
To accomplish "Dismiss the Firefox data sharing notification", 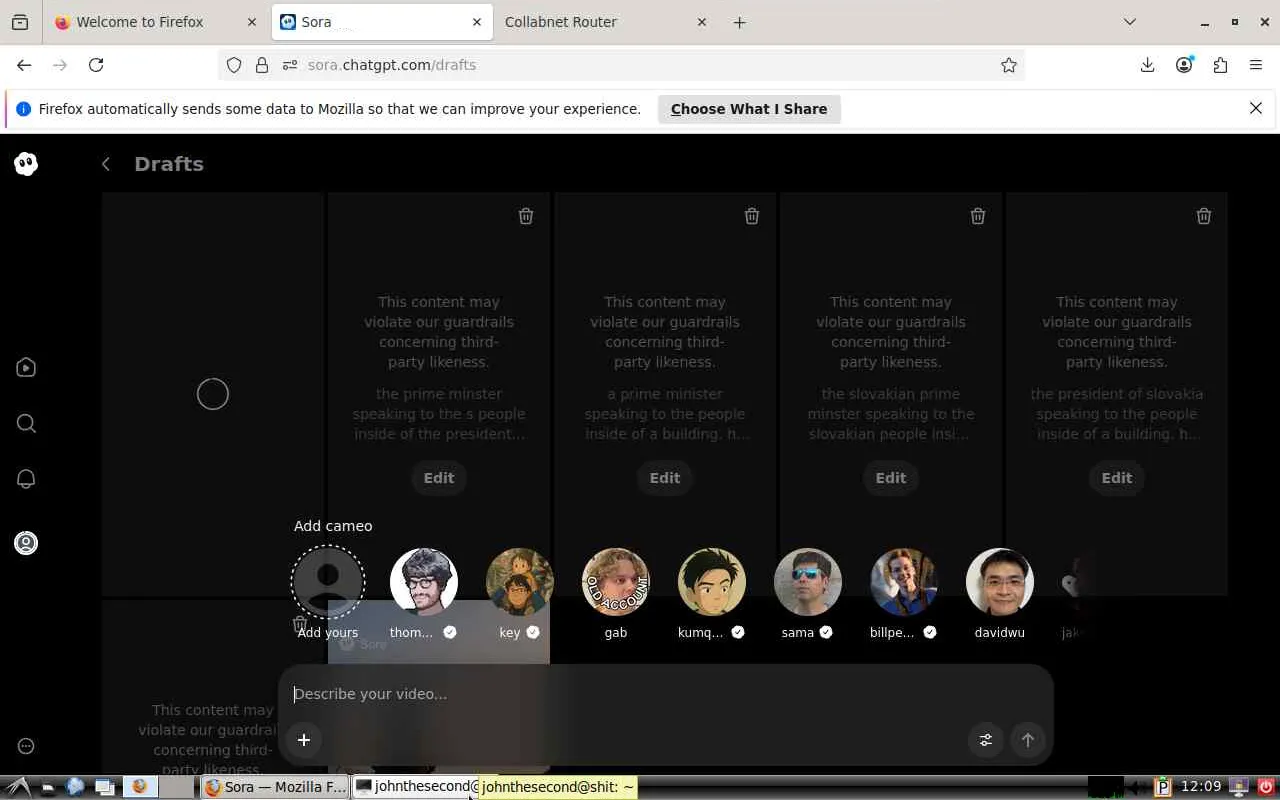I will coord(1256,108).
